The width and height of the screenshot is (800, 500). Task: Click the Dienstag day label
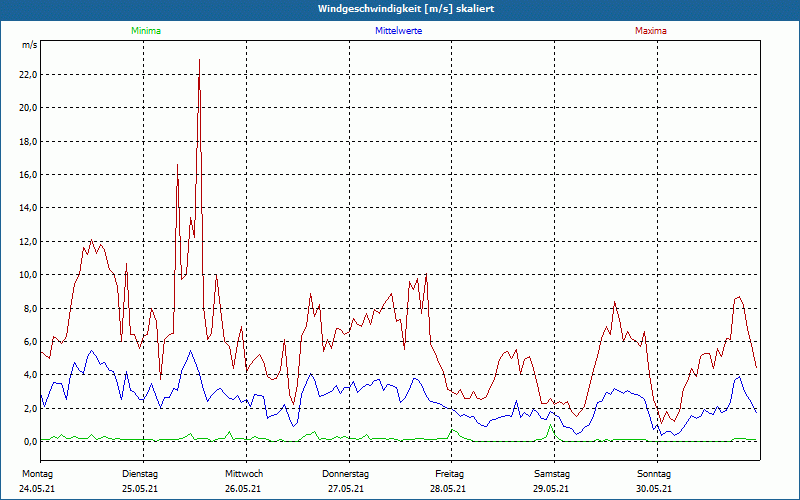[140, 474]
